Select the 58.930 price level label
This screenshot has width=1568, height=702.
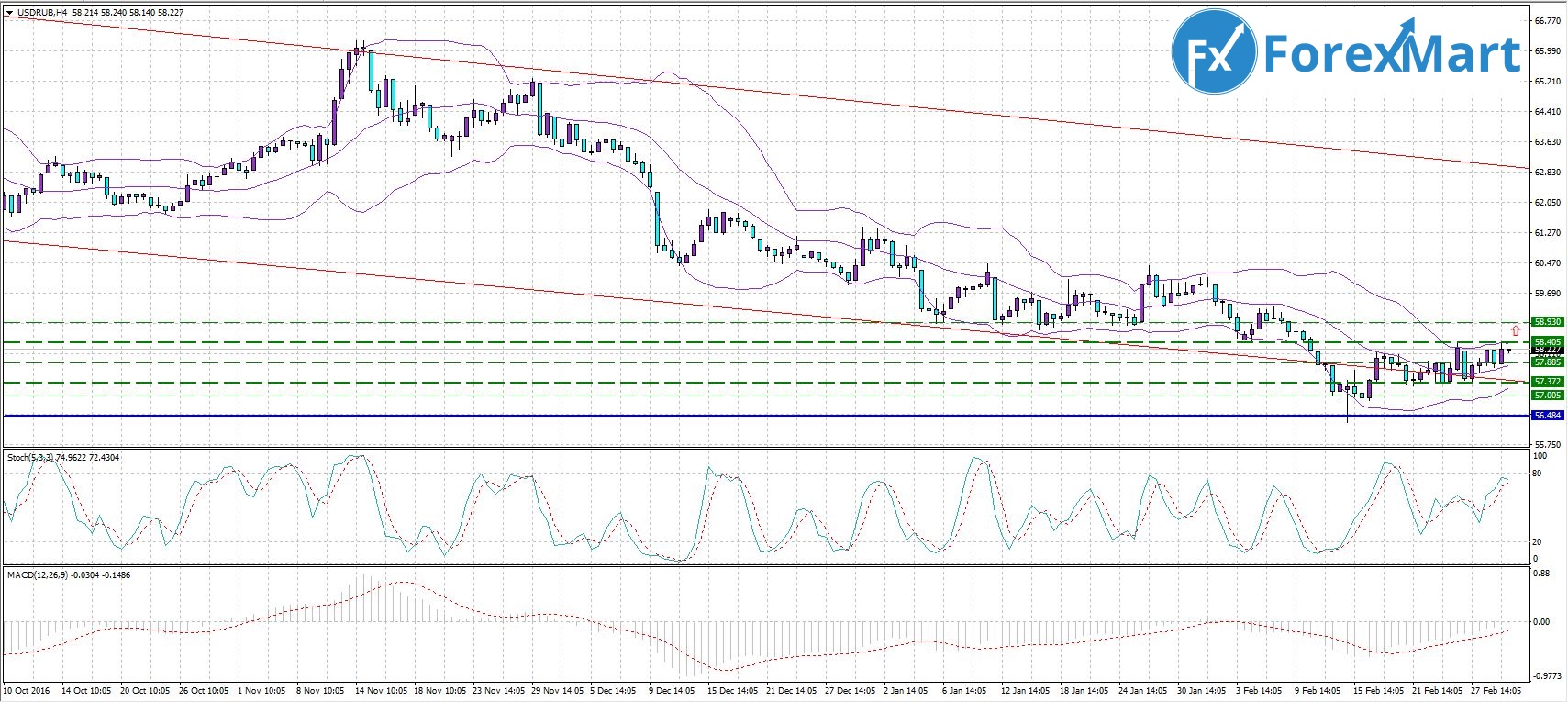coord(1547,322)
